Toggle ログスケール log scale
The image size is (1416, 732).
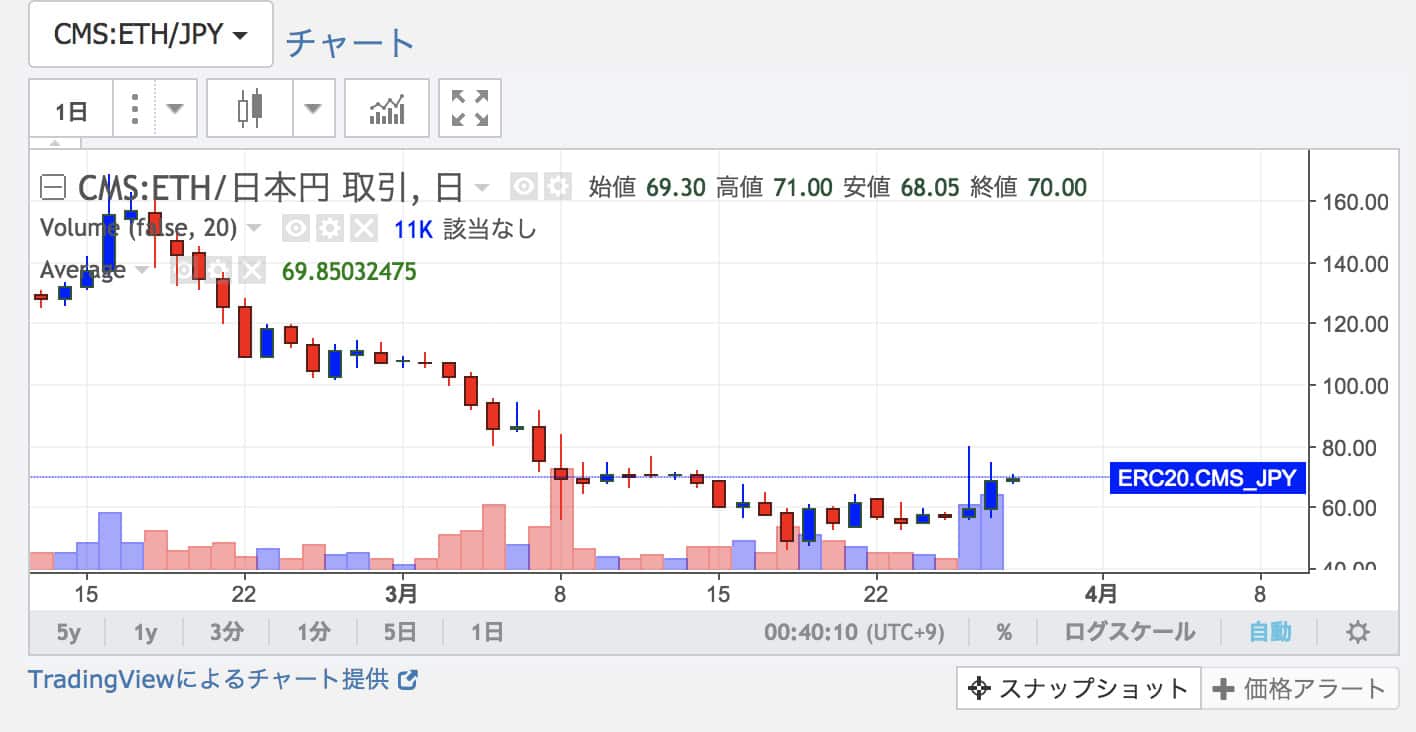click(1129, 632)
